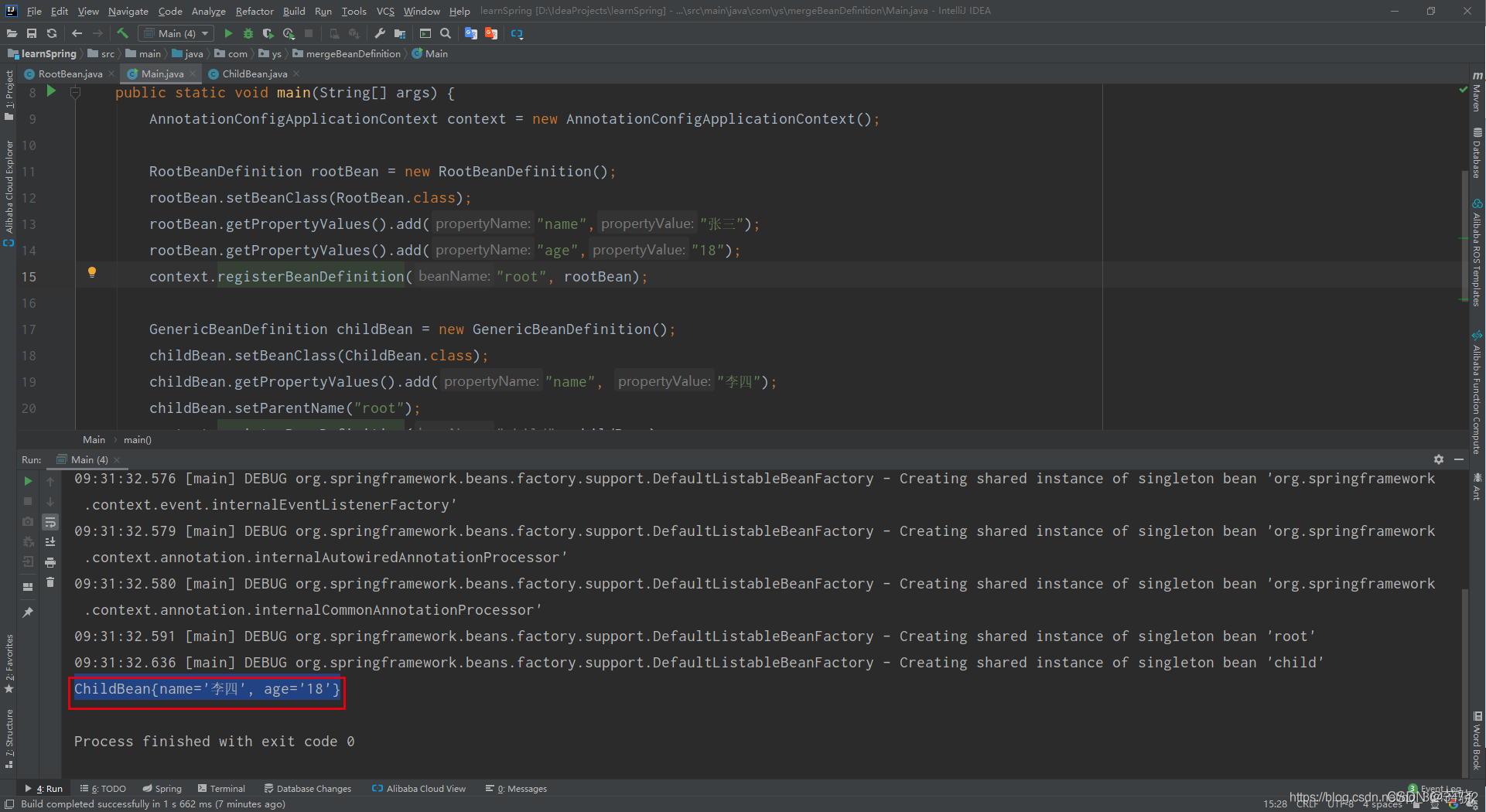Click the blue Google Translate icon
This screenshot has height=812, width=1486.
click(x=471, y=33)
